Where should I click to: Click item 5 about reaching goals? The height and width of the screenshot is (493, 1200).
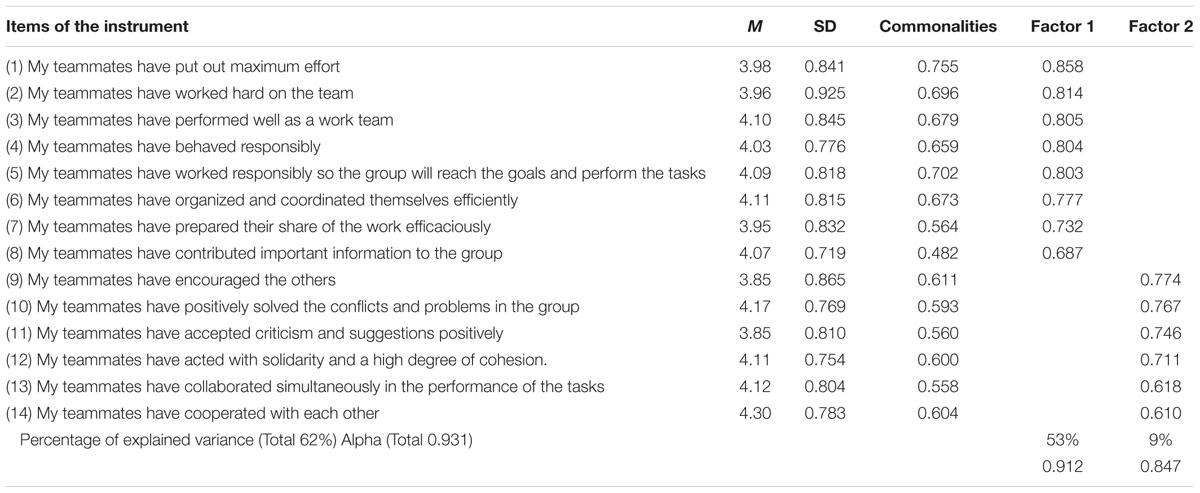click(x=356, y=174)
